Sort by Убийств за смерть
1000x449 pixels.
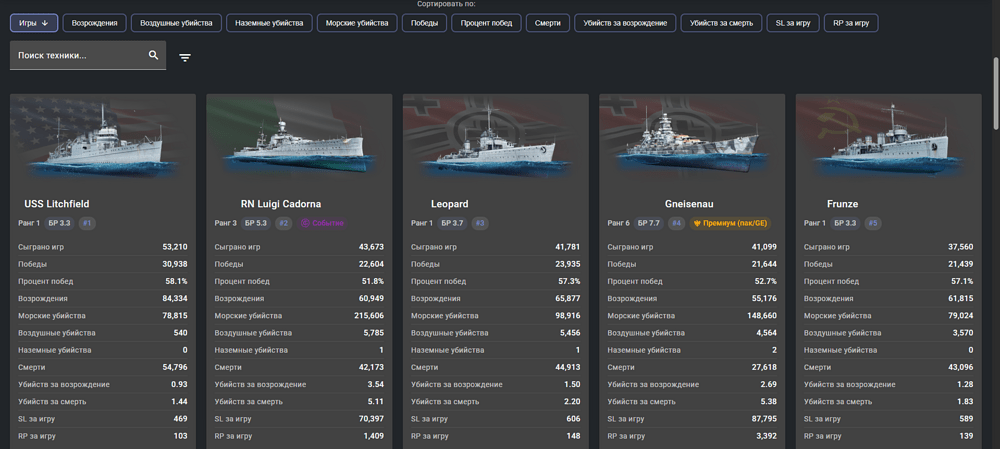click(x=721, y=23)
